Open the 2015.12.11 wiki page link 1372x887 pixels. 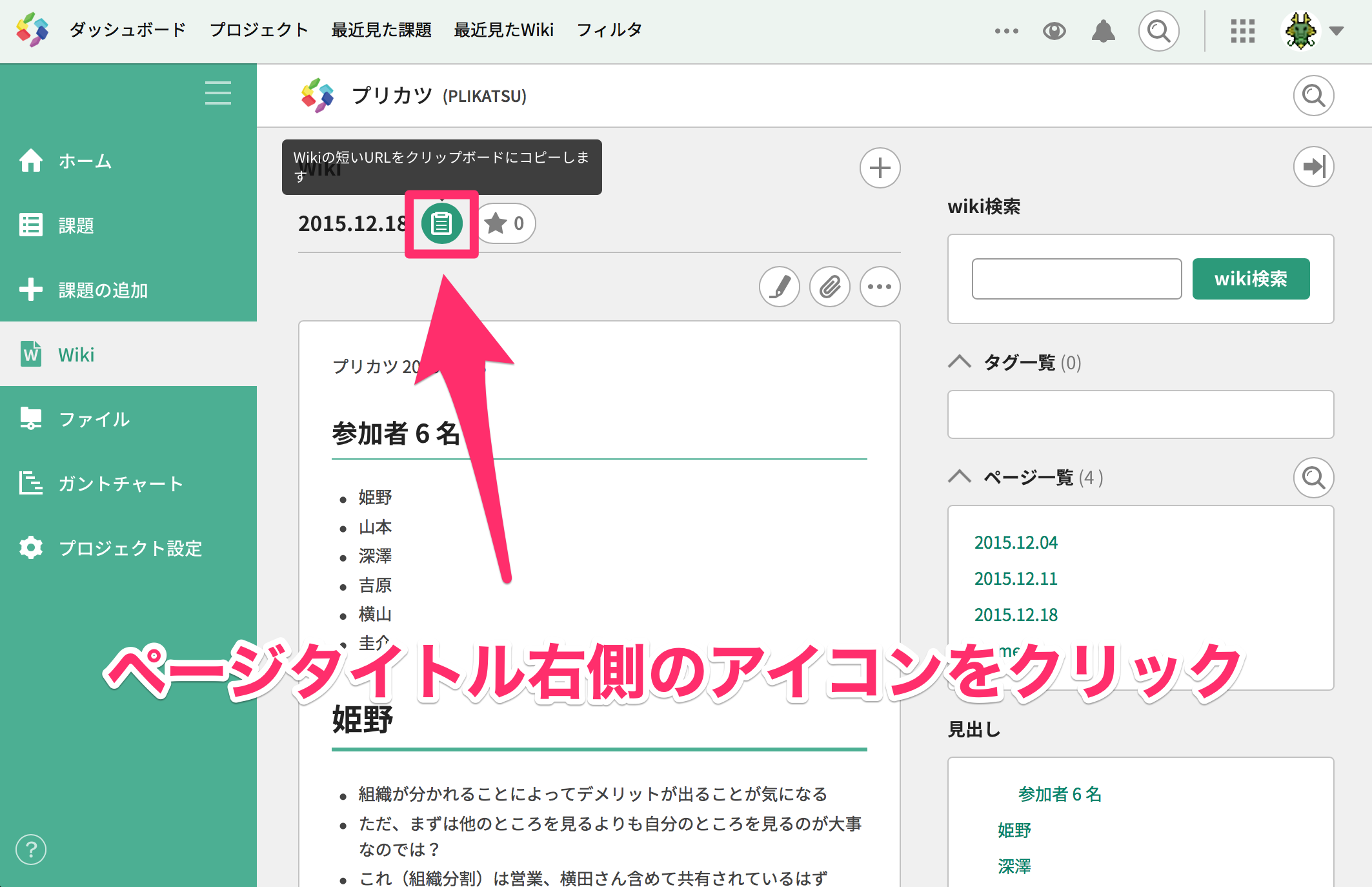coord(1016,578)
